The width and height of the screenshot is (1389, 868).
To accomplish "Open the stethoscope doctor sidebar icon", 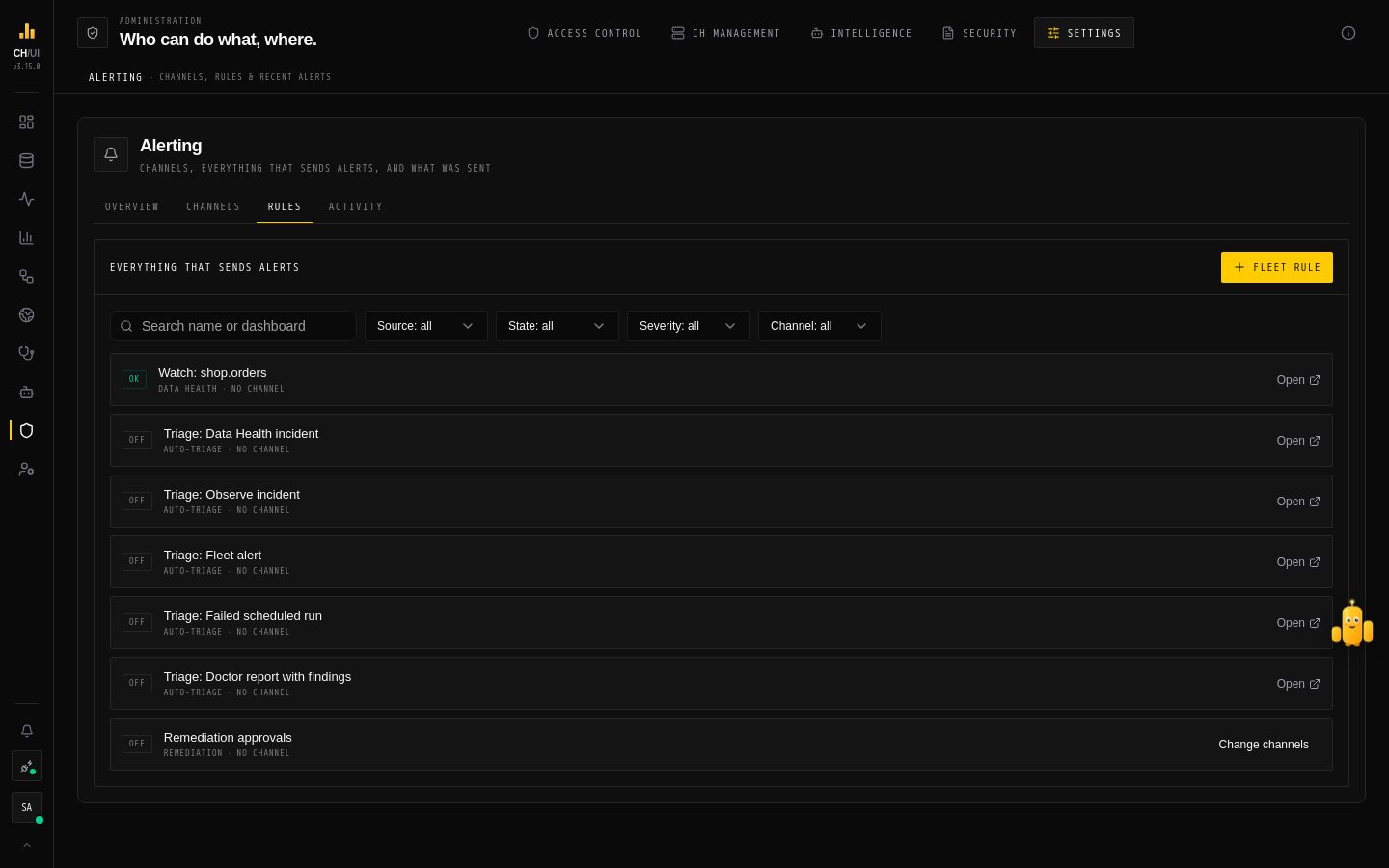I will [26, 354].
